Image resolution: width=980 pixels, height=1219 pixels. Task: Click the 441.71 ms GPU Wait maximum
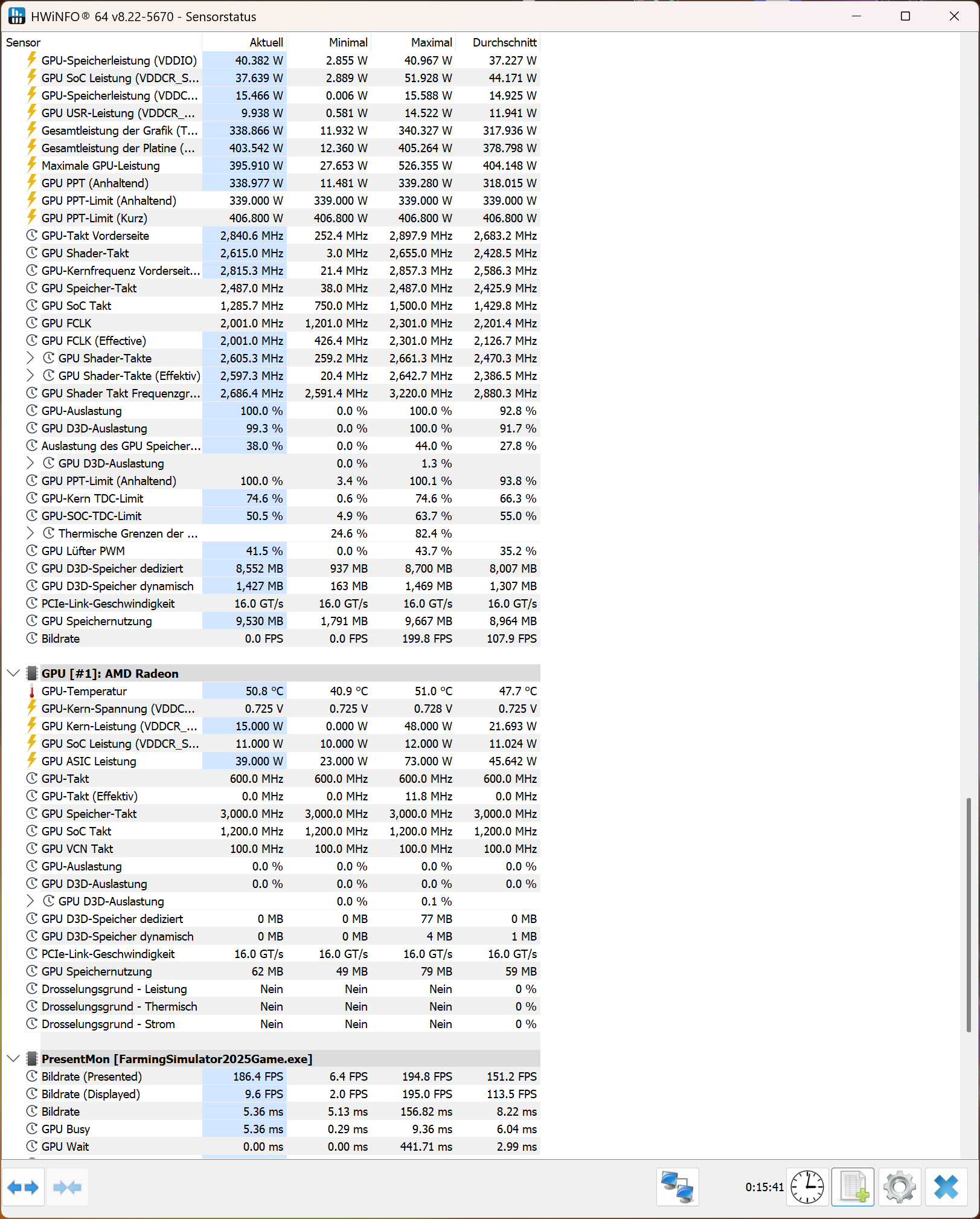426,1147
